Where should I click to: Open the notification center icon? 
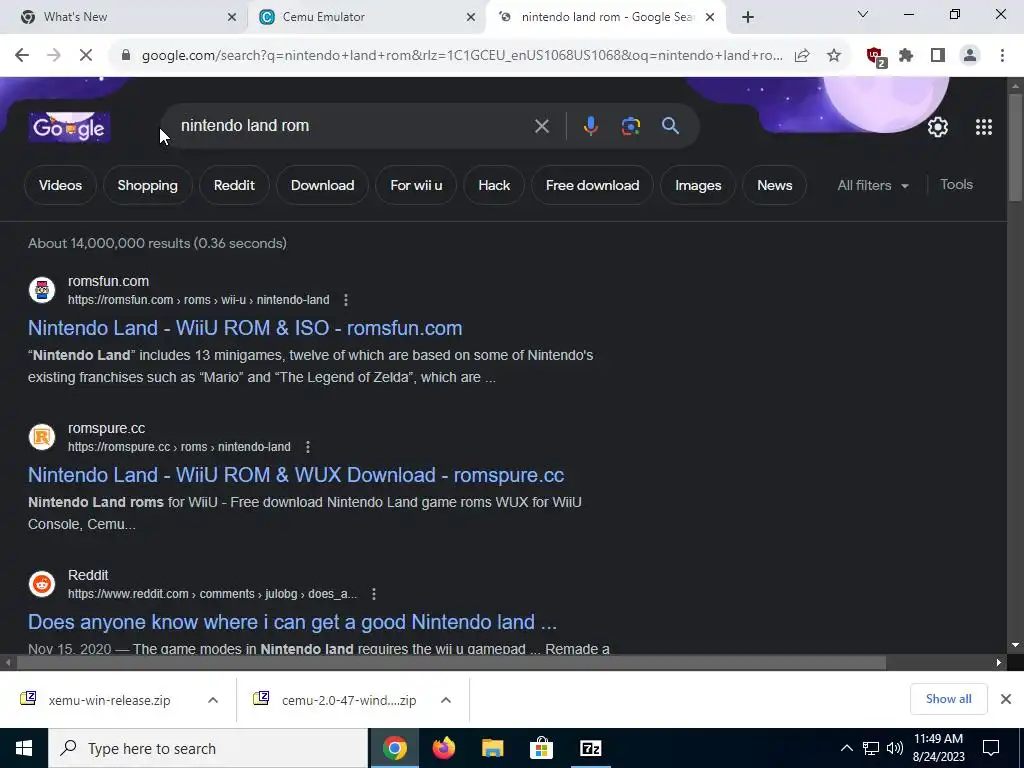point(991,748)
